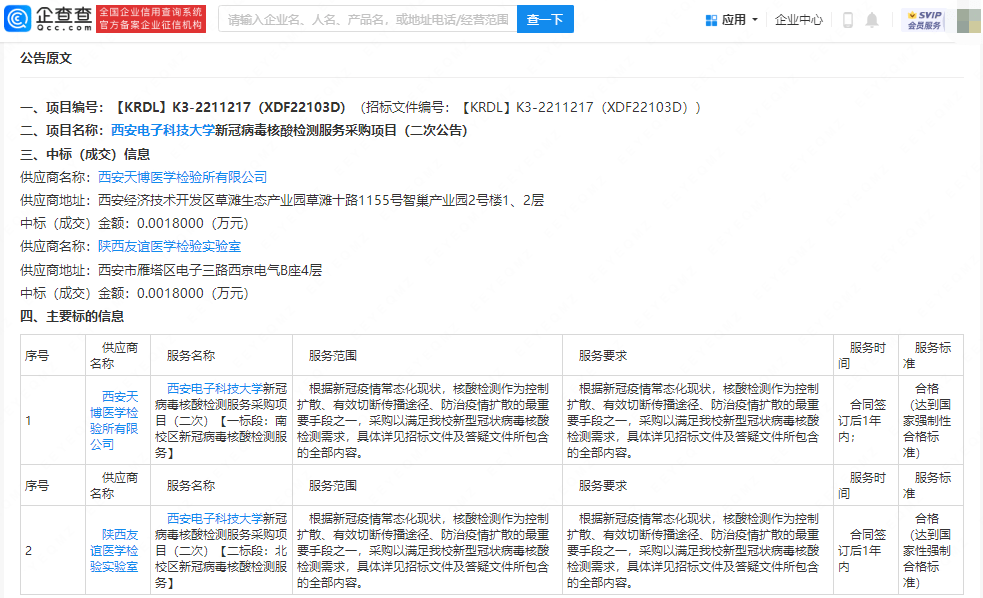983x598 pixels.
Task: Open SVIP 会员服务 badge
Action: [925, 20]
